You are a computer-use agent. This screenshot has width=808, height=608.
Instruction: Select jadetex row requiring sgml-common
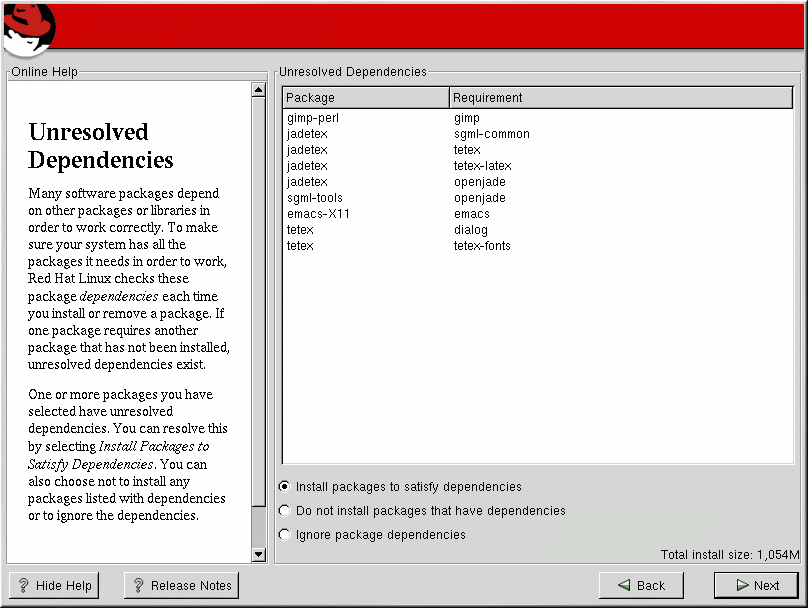coord(538,134)
